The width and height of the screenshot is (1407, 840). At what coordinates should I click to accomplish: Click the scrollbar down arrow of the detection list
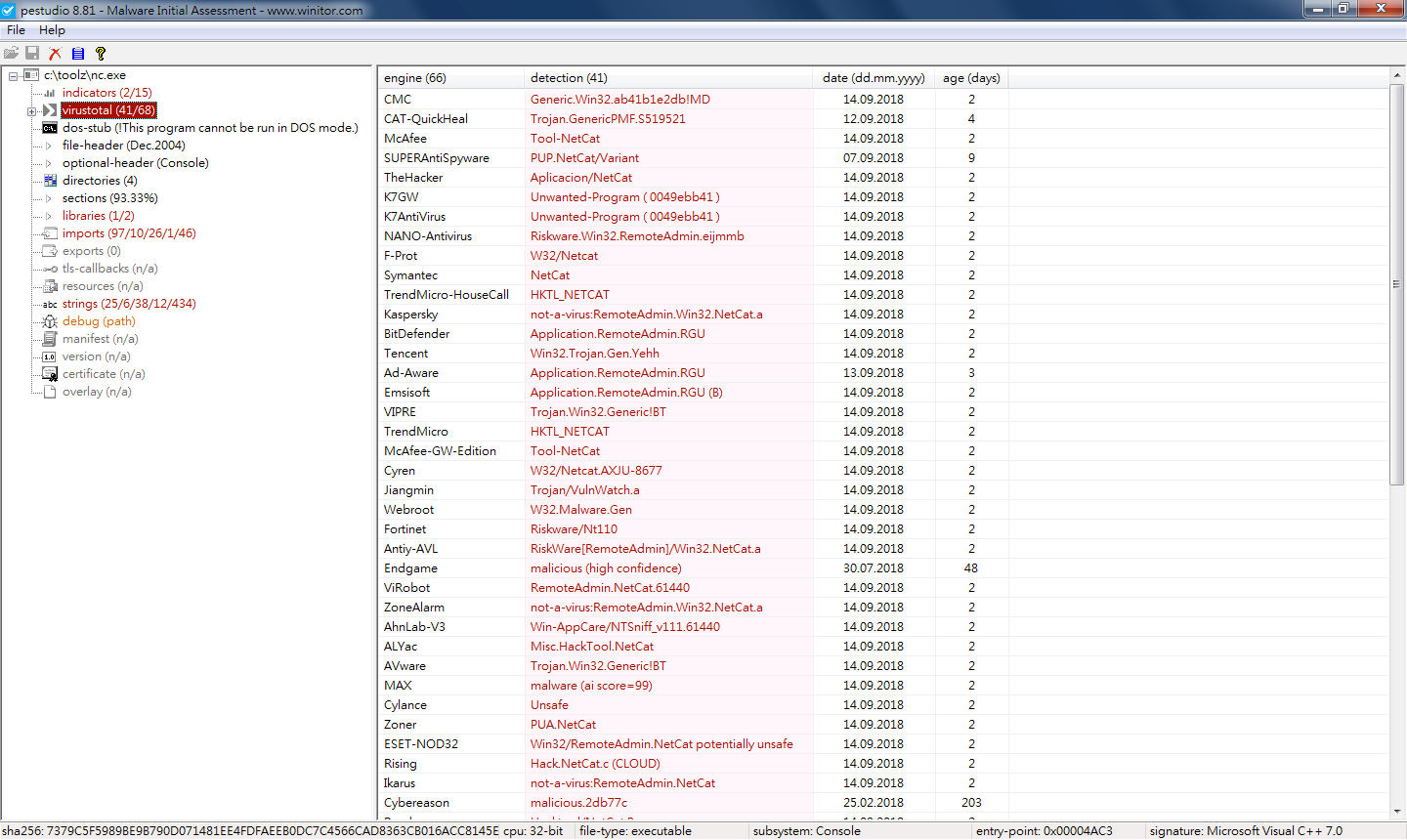[1397, 811]
